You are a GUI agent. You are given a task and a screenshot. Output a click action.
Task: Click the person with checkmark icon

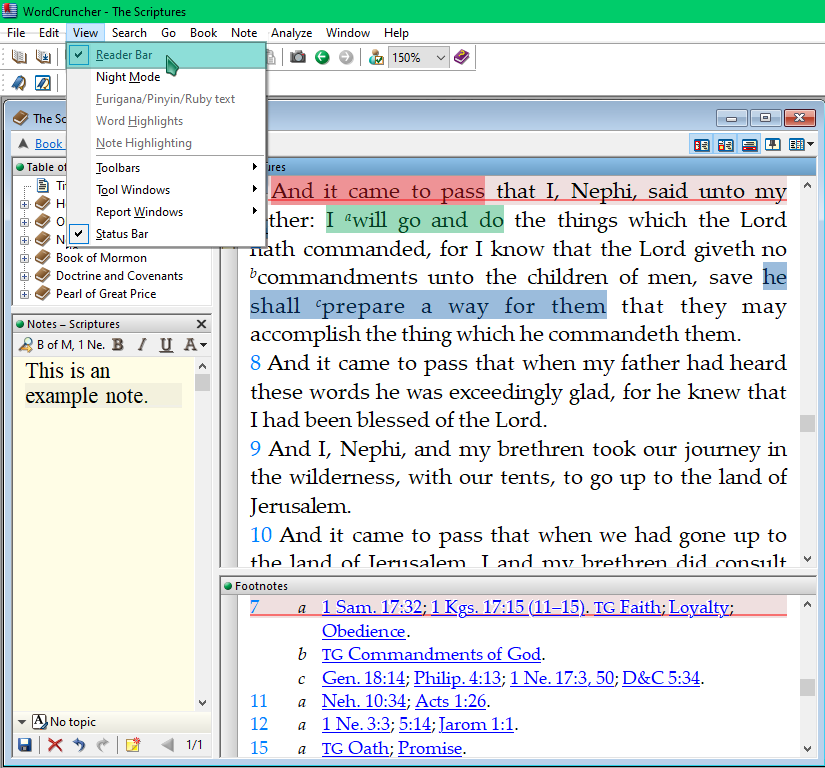tap(376, 57)
